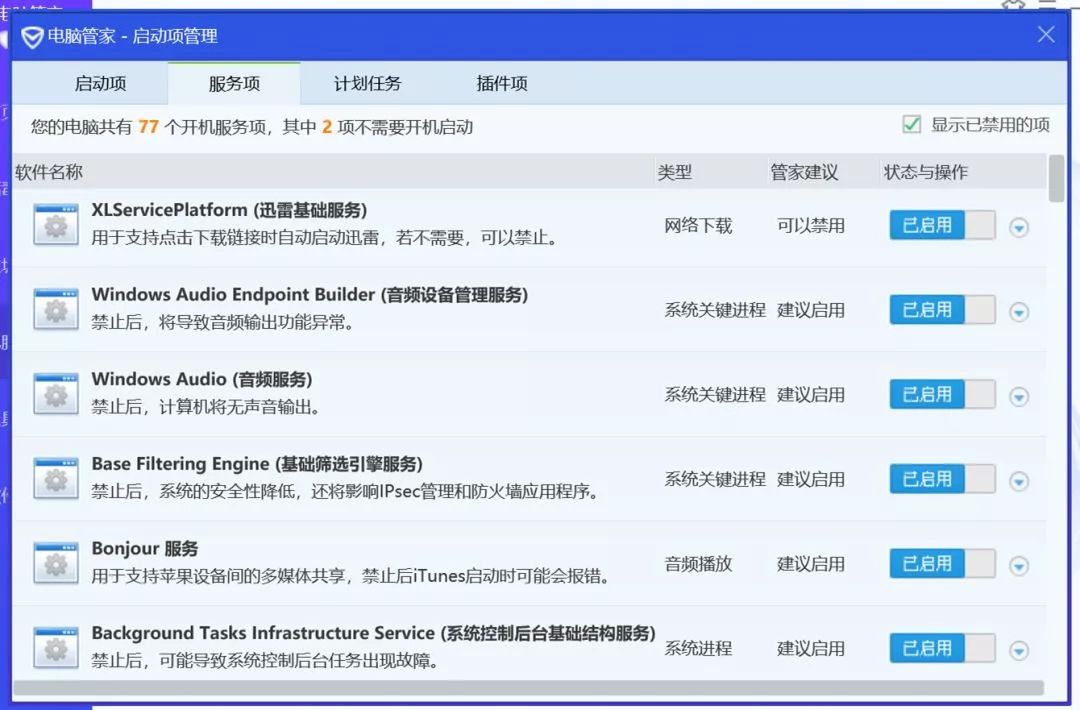Open the dropdown arrow for Windows Audio Endpoint Builder
Image resolution: width=1080 pixels, height=710 pixels.
[1019, 312]
